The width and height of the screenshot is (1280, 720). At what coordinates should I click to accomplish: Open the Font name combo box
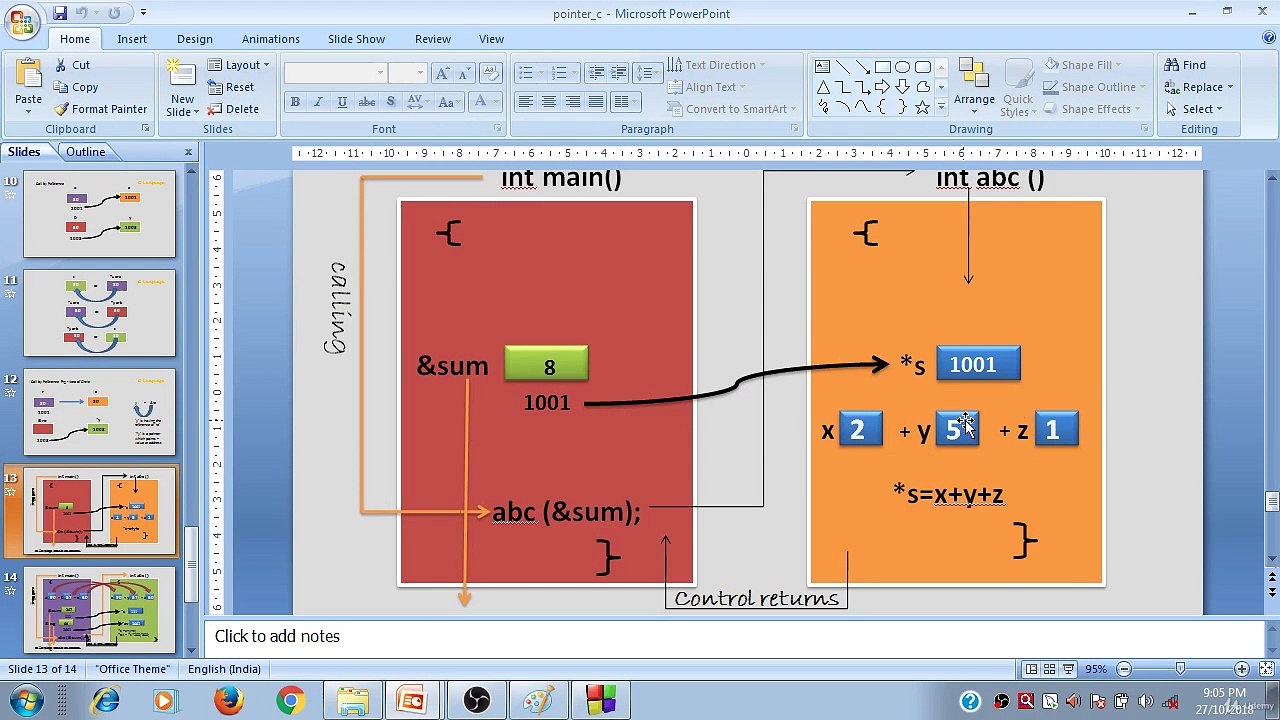click(x=335, y=73)
